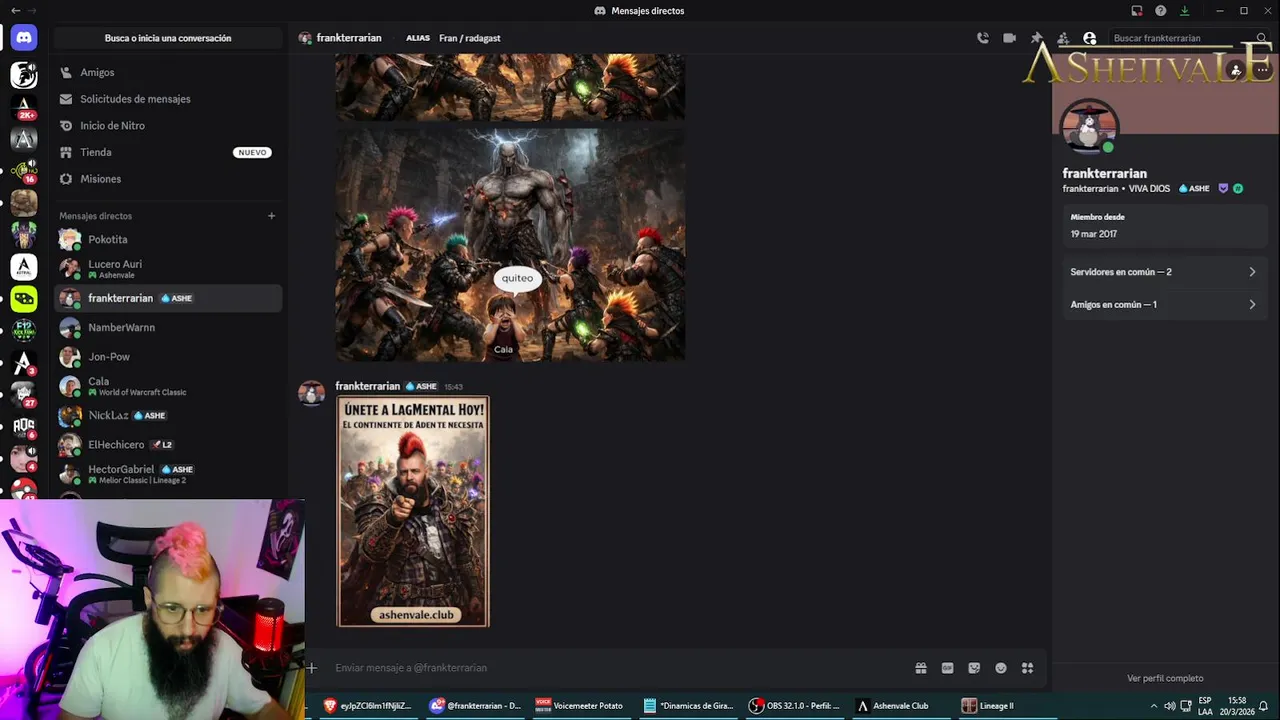Screen dimensions: 1280x720
Task: Open the sticker picker
Action: tap(974, 668)
